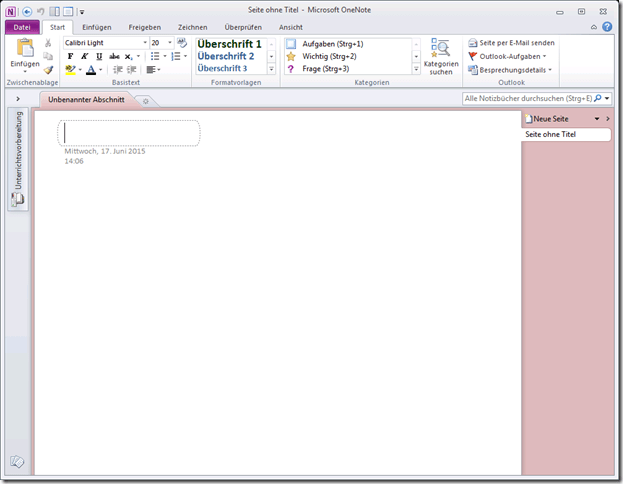623x484 pixels.
Task: Open the font name dropdown
Action: (144, 43)
